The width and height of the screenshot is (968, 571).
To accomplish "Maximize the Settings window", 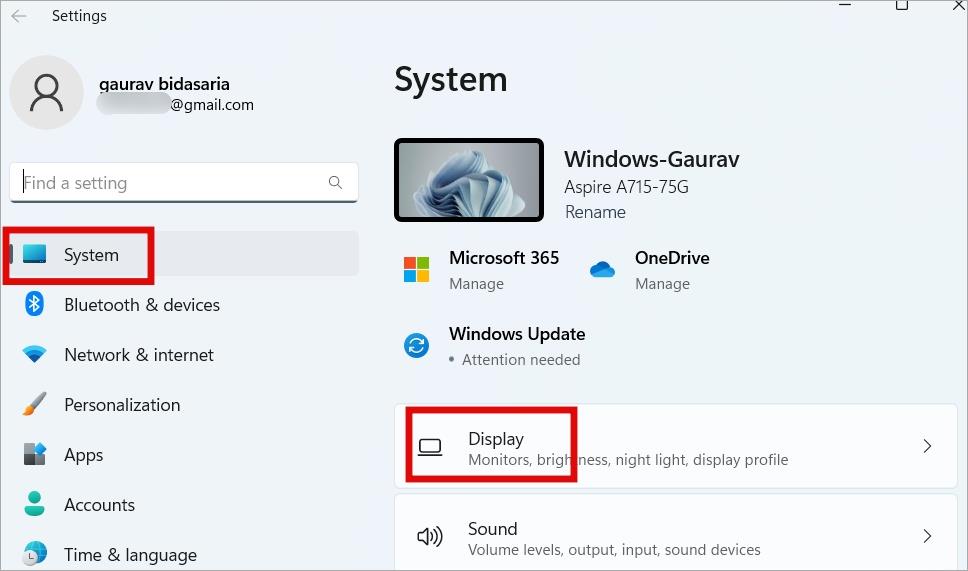I will pos(902,6).
